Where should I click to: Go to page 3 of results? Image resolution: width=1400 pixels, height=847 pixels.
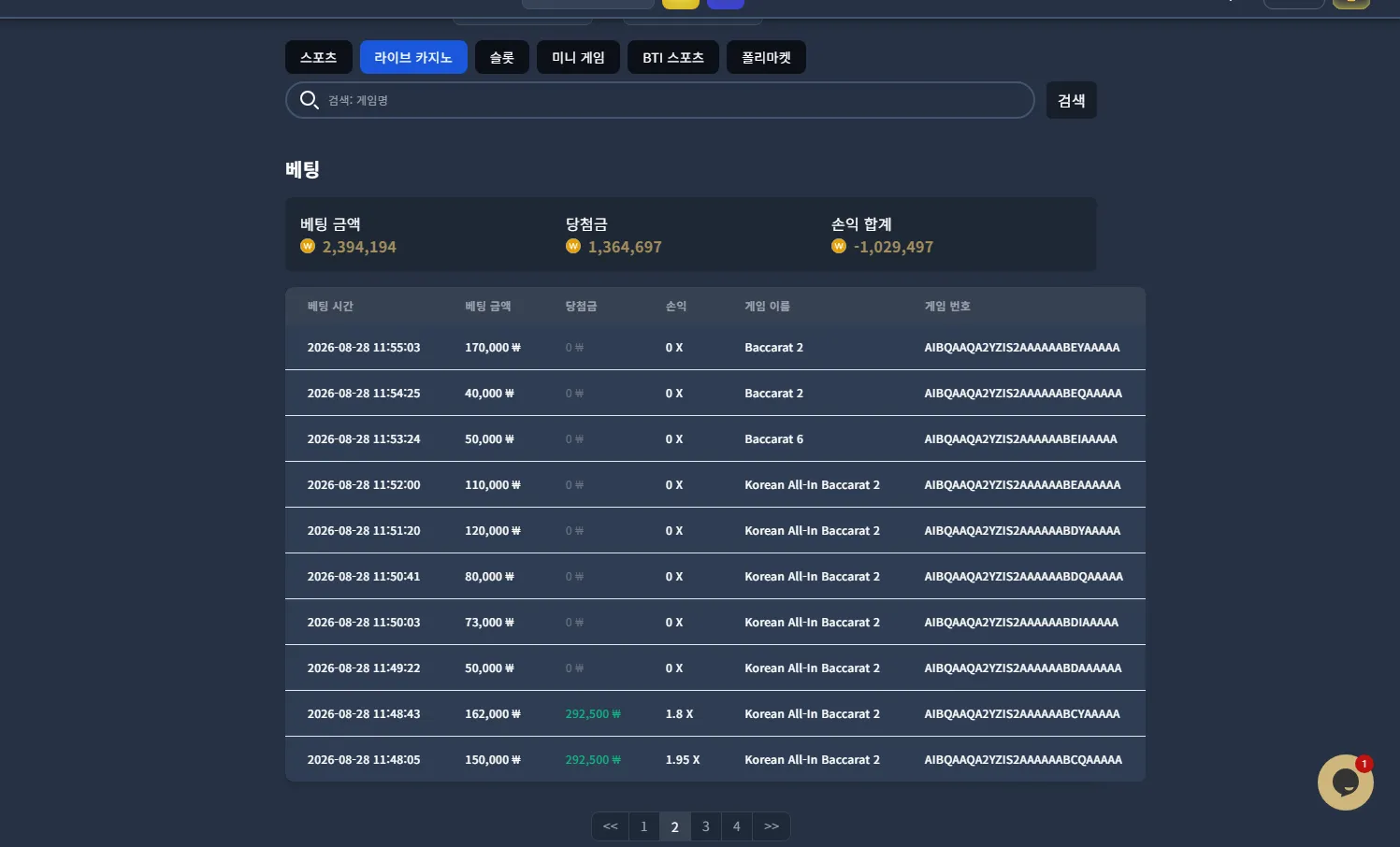coord(706,826)
